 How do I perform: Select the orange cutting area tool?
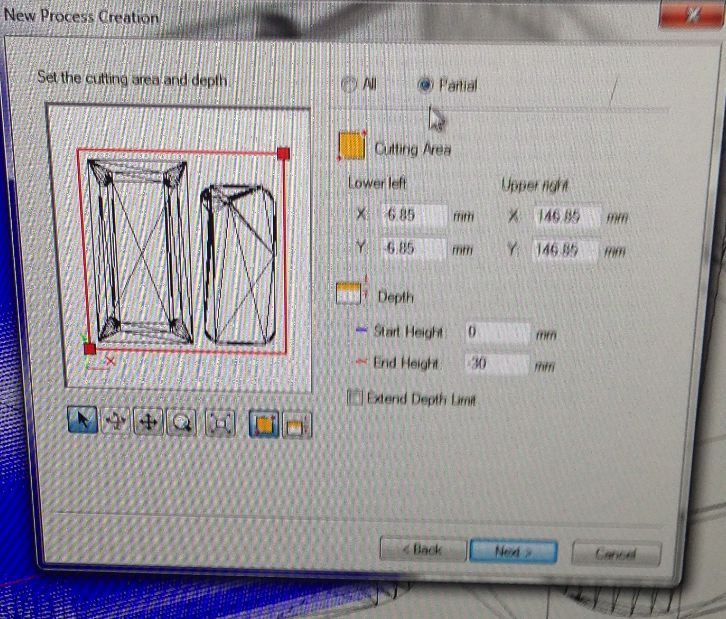click(264, 425)
